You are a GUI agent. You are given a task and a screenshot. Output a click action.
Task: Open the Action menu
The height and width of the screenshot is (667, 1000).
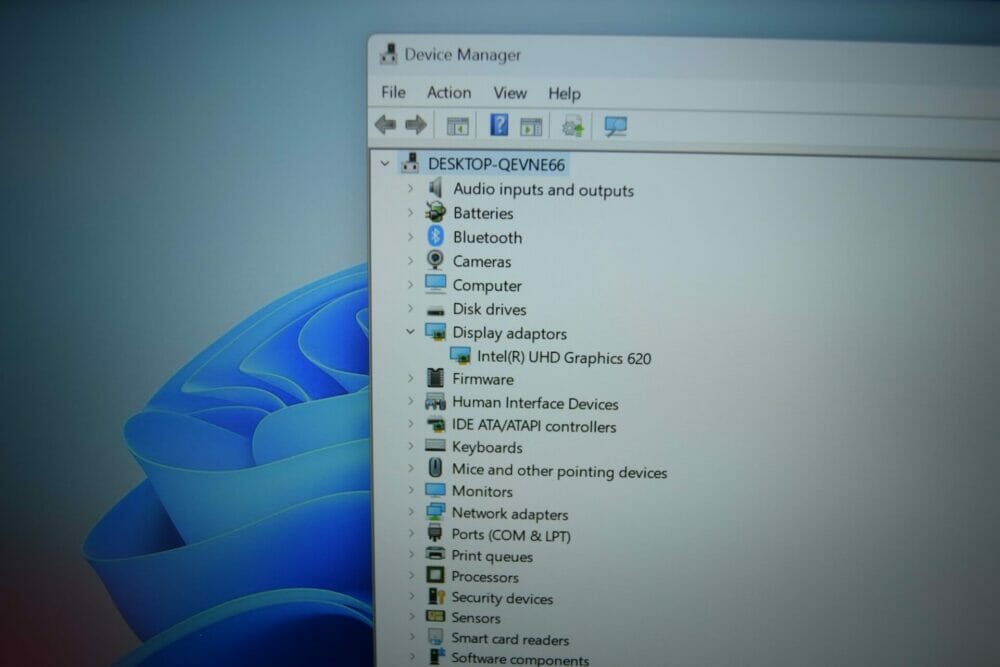pyautogui.click(x=449, y=92)
